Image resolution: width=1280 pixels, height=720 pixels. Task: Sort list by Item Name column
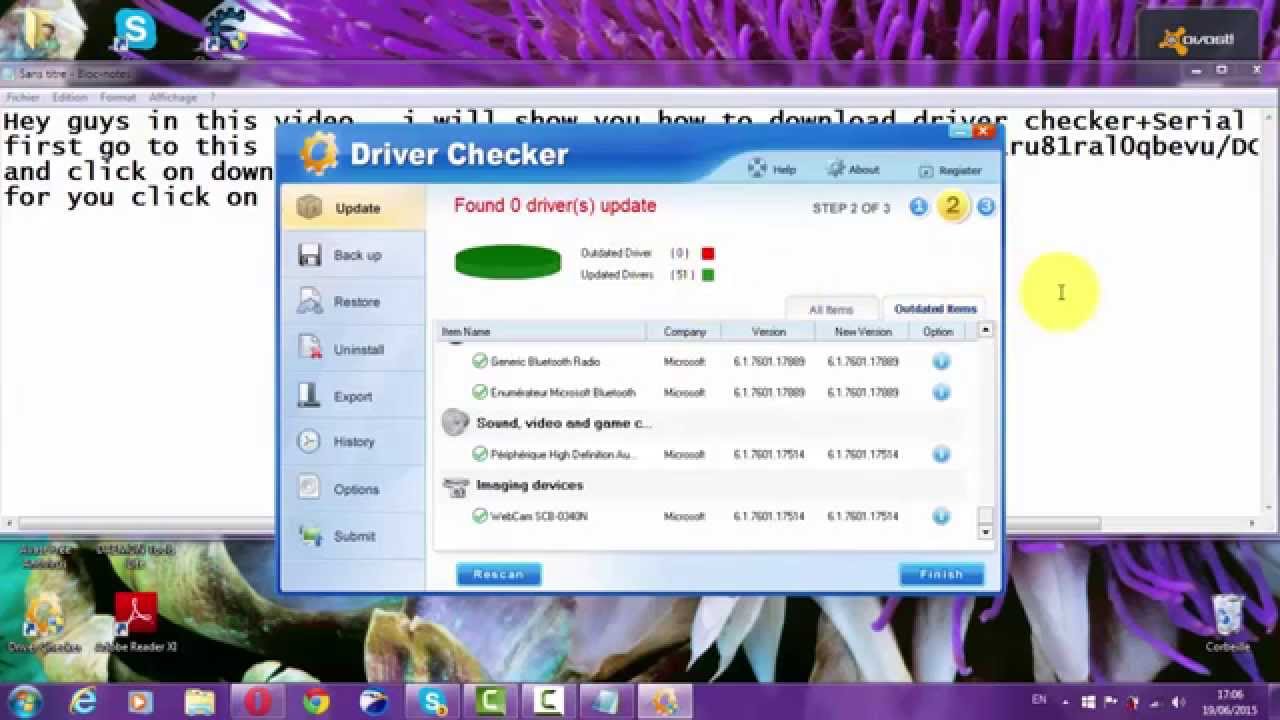(541, 332)
